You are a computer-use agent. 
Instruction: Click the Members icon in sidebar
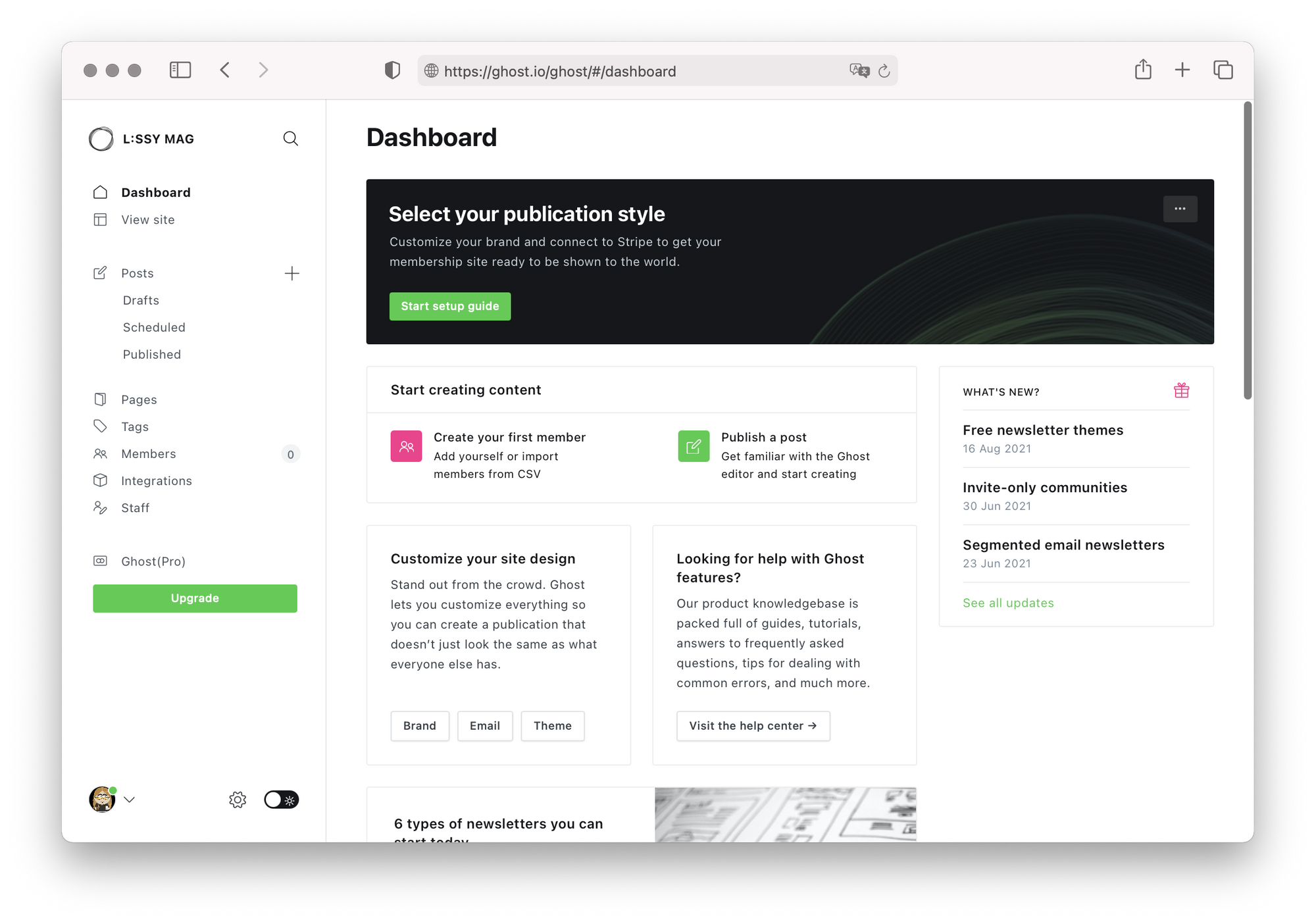pyautogui.click(x=100, y=453)
